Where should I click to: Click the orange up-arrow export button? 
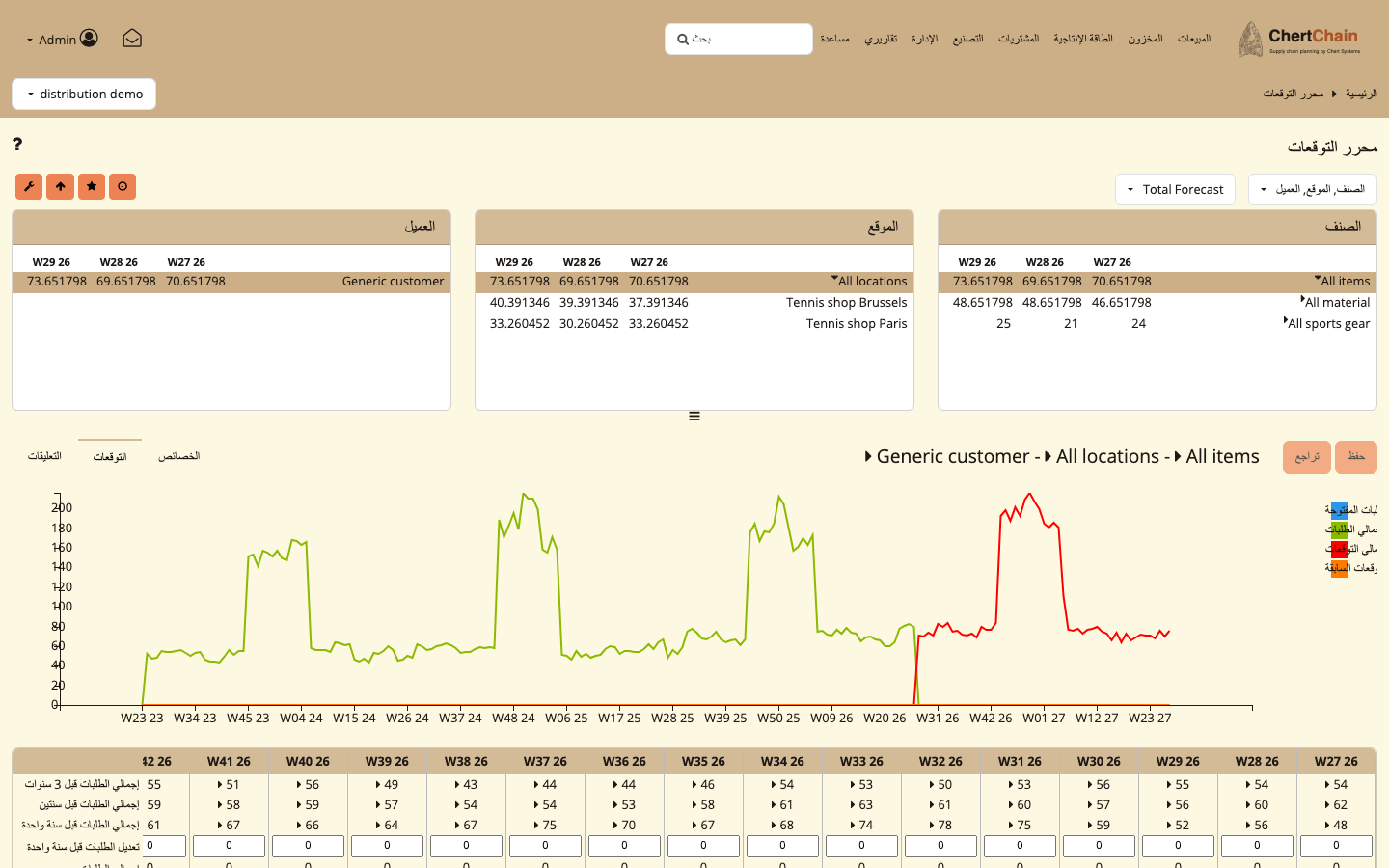coord(60,186)
